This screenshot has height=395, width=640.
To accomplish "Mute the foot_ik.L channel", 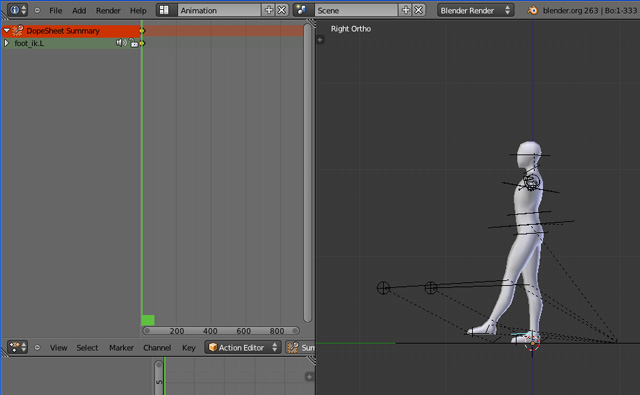I will coord(121,42).
